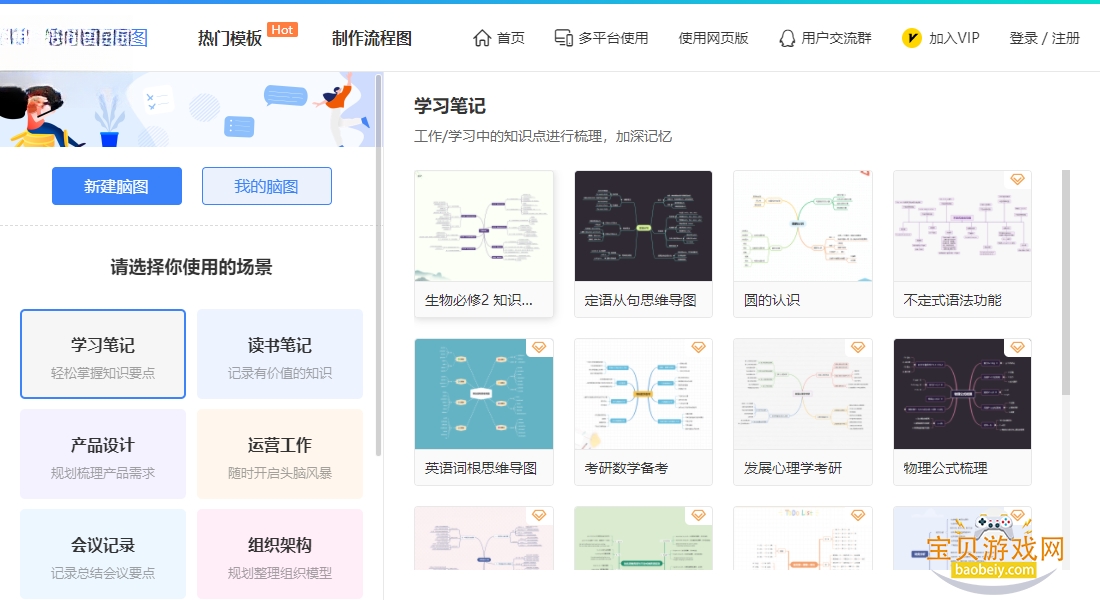Click the 我的脑图 button
The image size is (1100, 600).
(267, 186)
